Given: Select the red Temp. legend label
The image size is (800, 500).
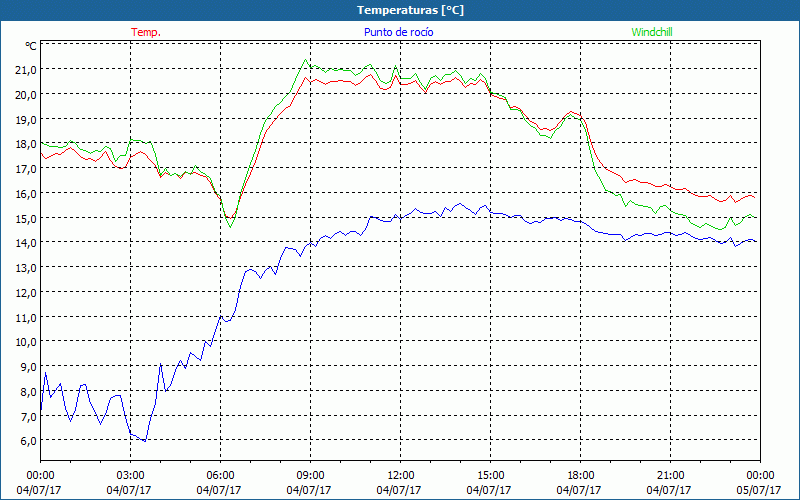Looking at the screenshot, I should [146, 32].
